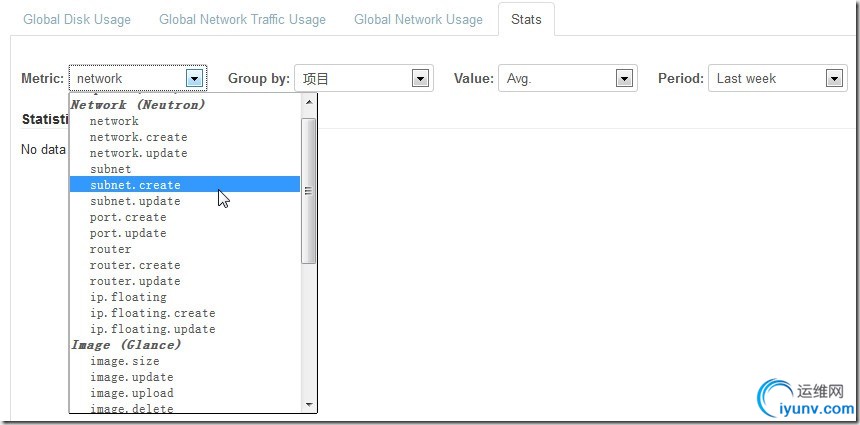Image resolution: width=860 pixels, height=425 pixels.
Task: Open the Global Network Traffic Usage tab
Action: (x=242, y=19)
